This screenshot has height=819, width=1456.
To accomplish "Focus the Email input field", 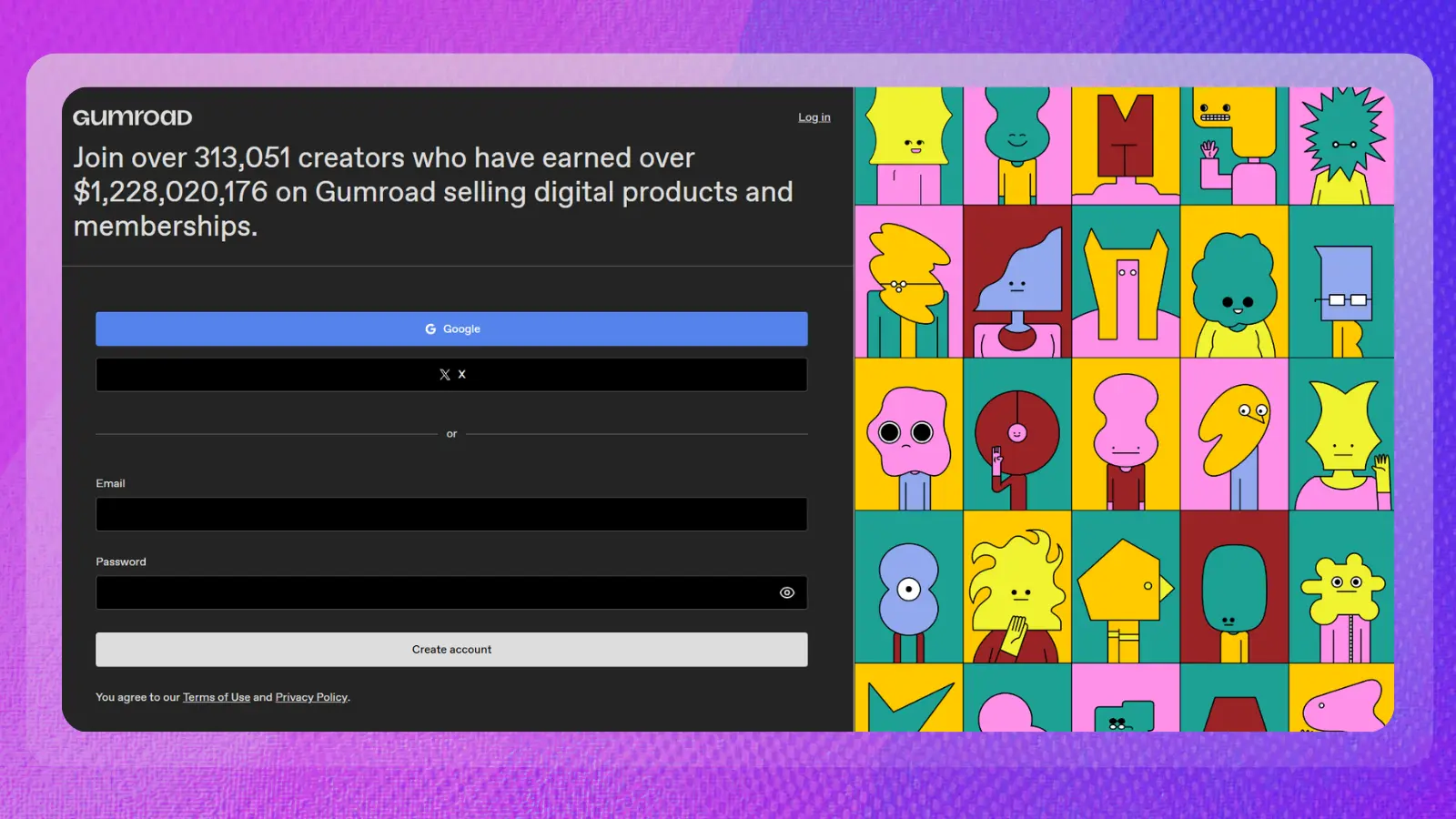I will pos(451,514).
